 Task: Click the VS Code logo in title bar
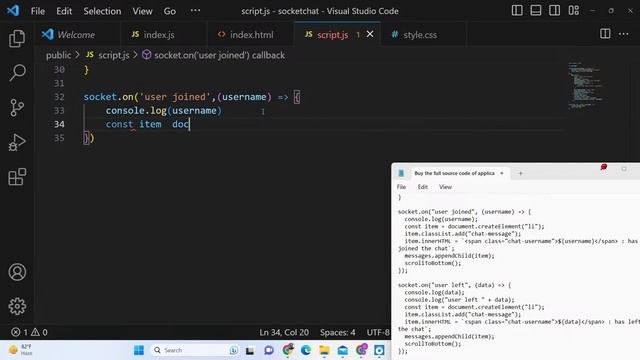(13, 10)
